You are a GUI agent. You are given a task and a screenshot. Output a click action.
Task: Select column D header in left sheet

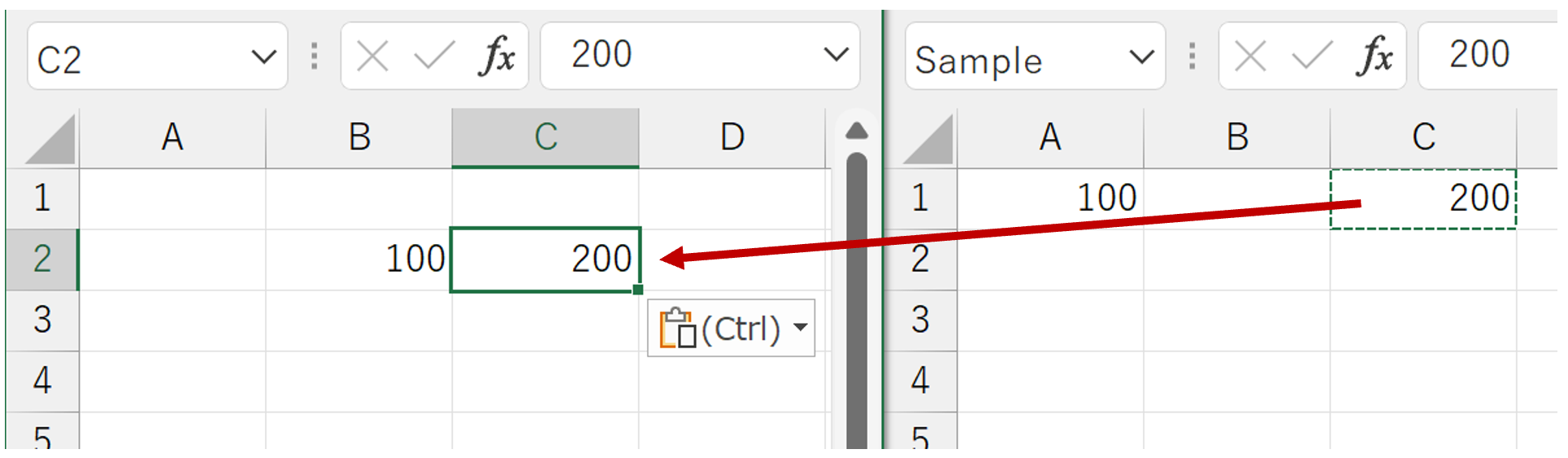(732, 137)
